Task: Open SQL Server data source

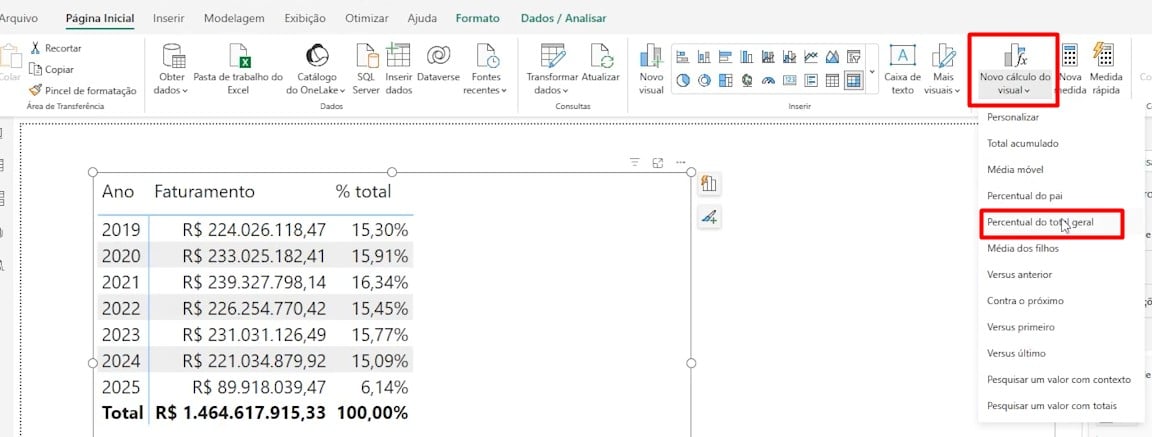Action: (366, 67)
